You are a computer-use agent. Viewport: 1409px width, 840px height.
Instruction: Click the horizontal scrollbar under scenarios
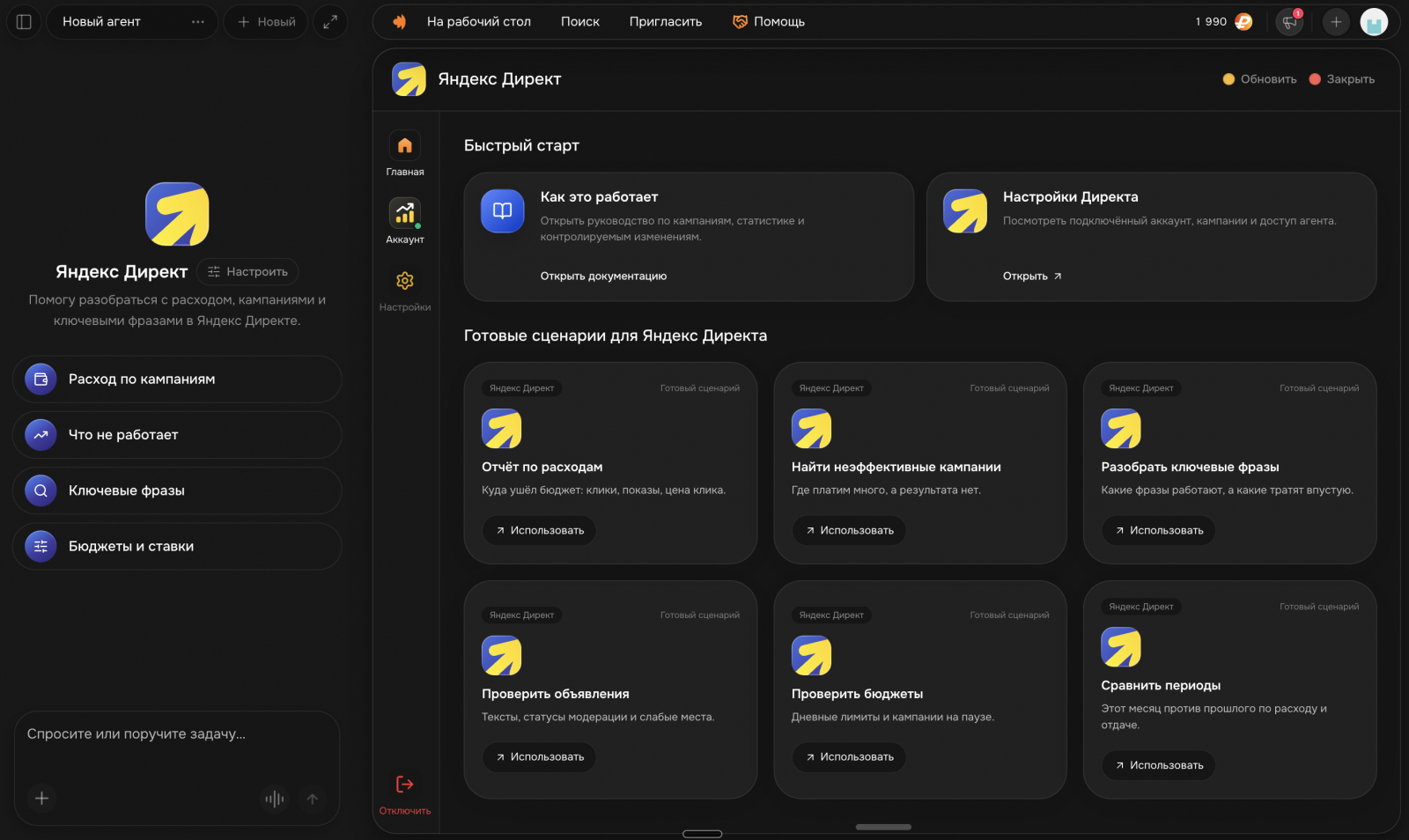883,828
